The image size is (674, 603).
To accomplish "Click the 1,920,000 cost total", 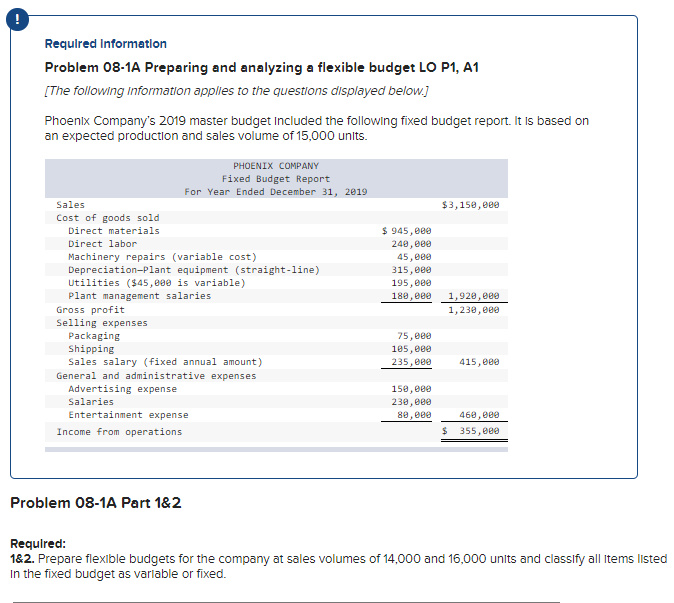I will tap(474, 296).
